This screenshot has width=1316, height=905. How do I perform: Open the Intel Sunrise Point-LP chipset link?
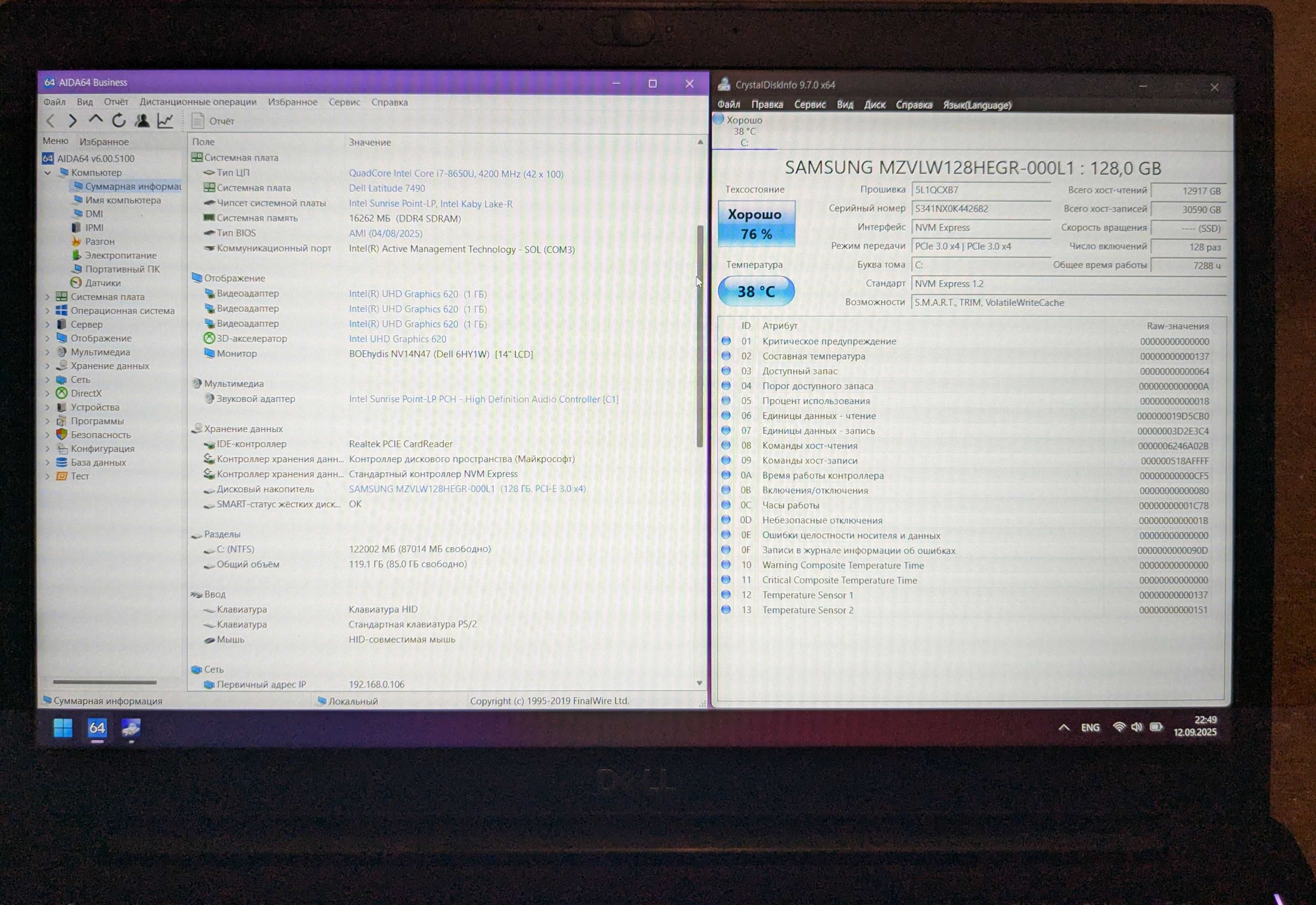pos(430,204)
